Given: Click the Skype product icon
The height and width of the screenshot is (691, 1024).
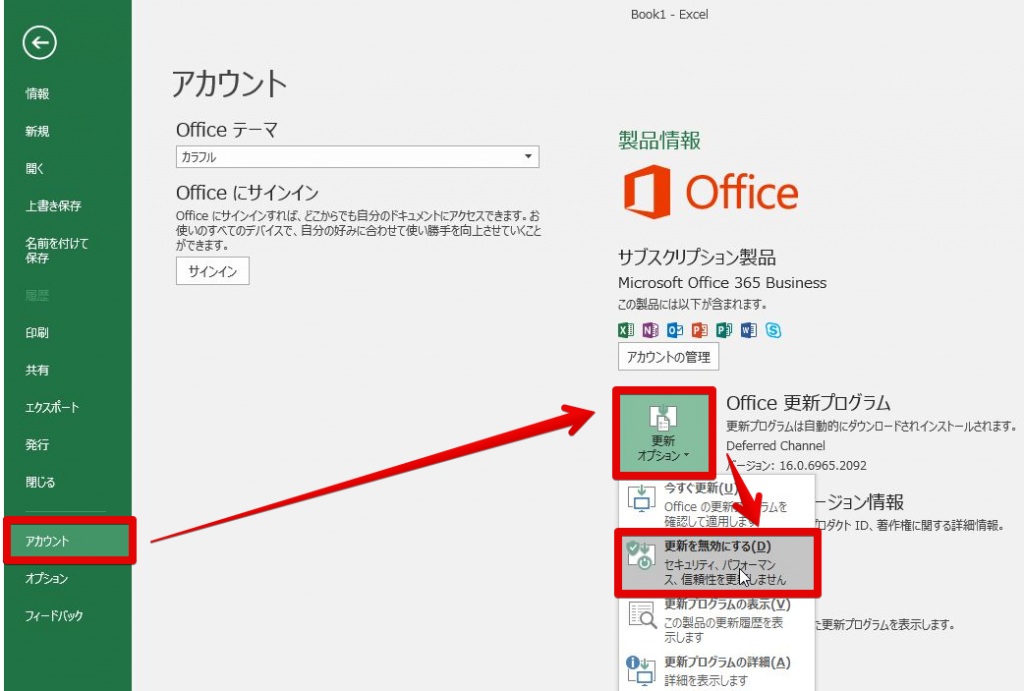Looking at the screenshot, I should click(773, 330).
